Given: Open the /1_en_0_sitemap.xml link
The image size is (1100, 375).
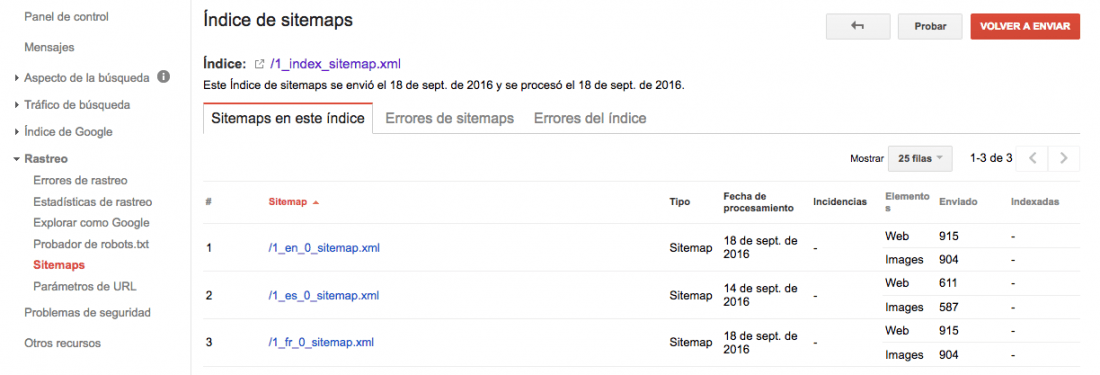Looking at the screenshot, I should coord(324,247).
